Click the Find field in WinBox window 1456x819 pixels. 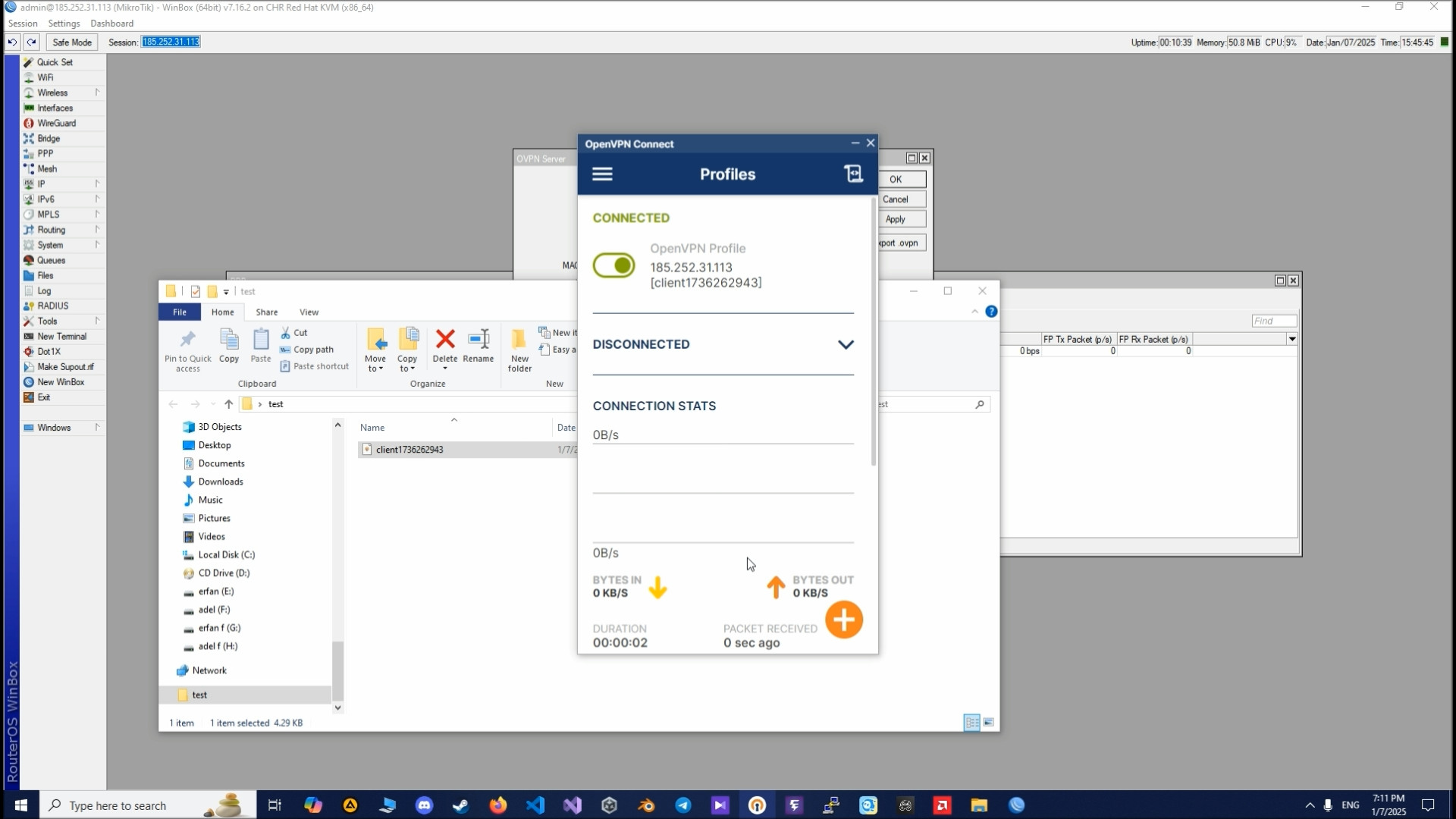tap(1274, 321)
